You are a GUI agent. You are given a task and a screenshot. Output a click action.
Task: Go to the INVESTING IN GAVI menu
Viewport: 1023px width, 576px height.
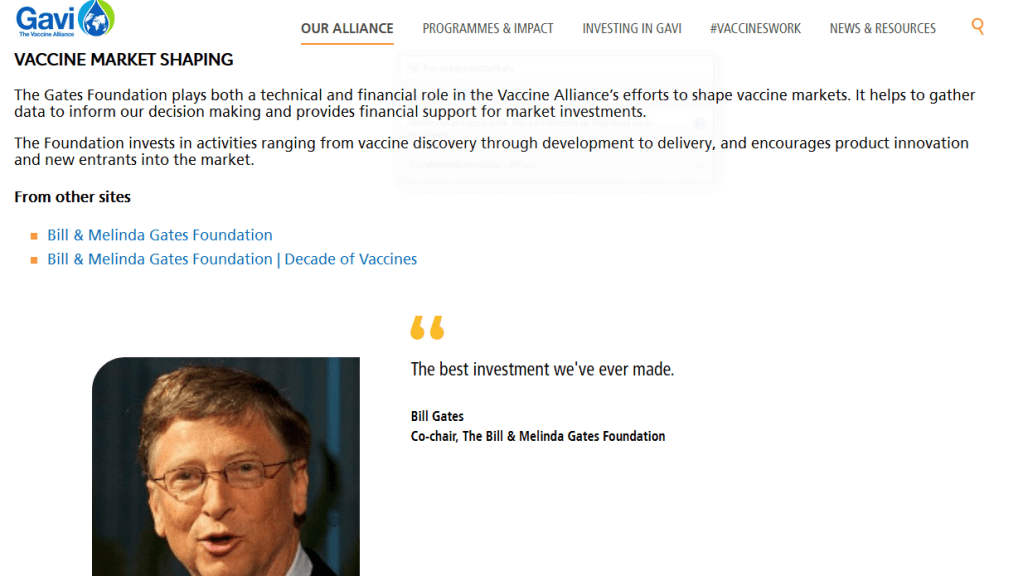pyautogui.click(x=632, y=28)
